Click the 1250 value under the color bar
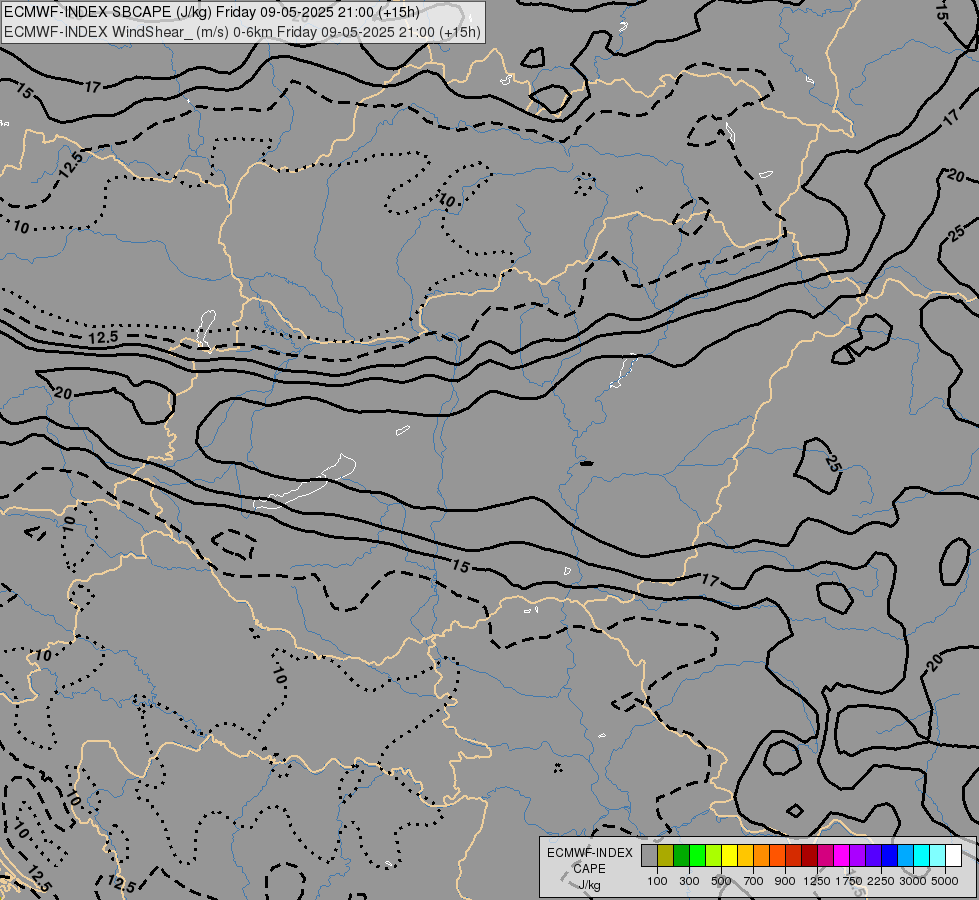 (x=817, y=881)
